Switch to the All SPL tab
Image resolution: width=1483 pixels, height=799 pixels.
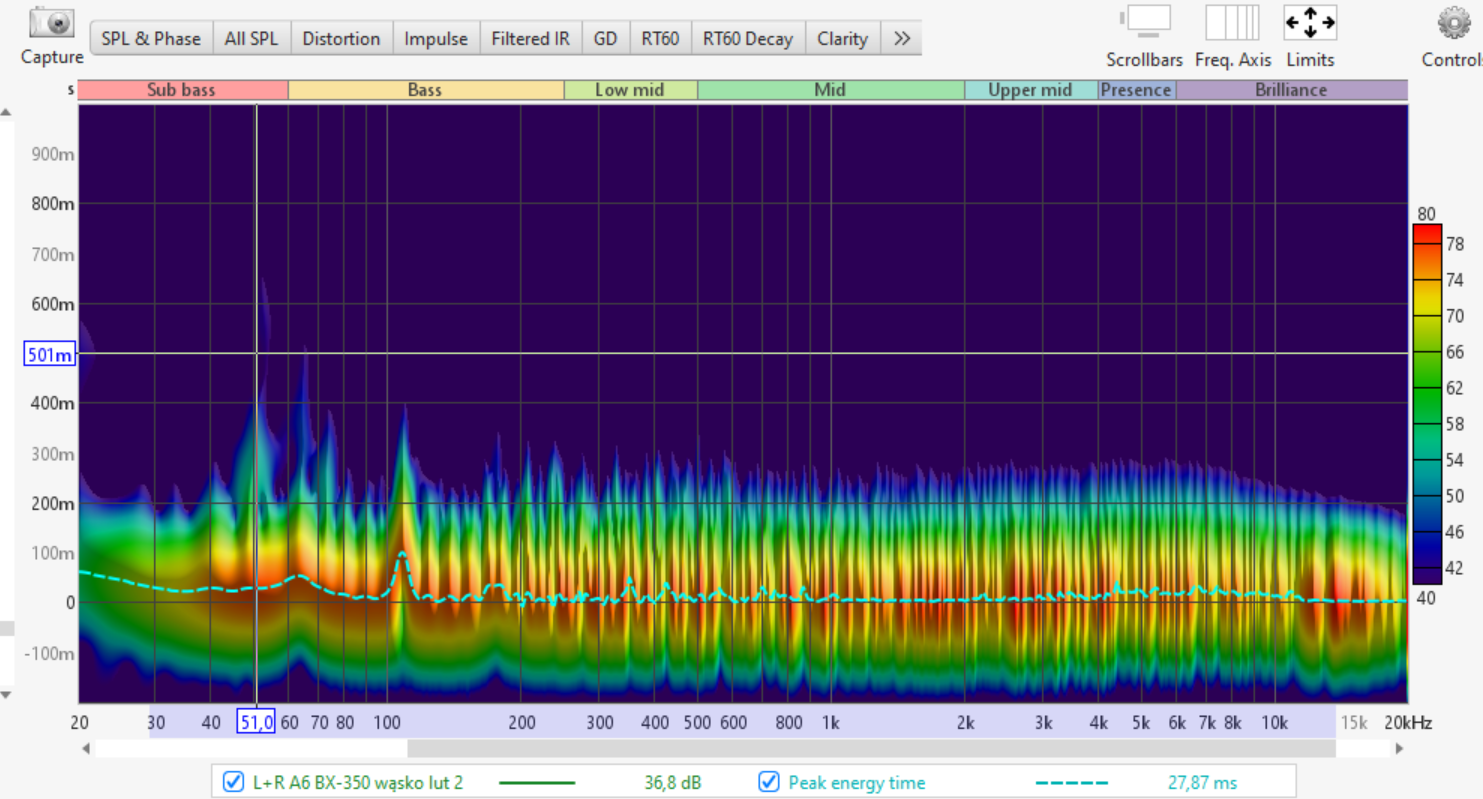251,38
